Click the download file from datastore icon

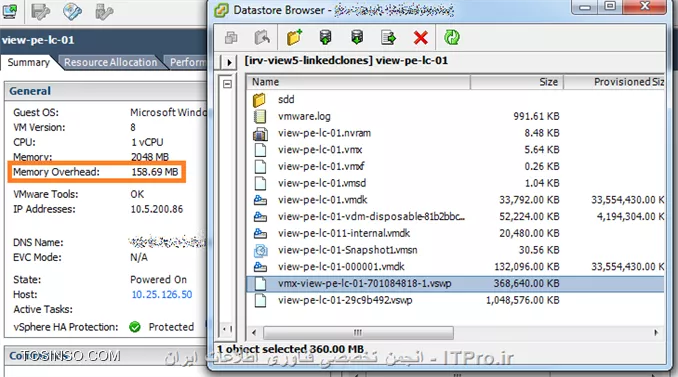point(357,38)
